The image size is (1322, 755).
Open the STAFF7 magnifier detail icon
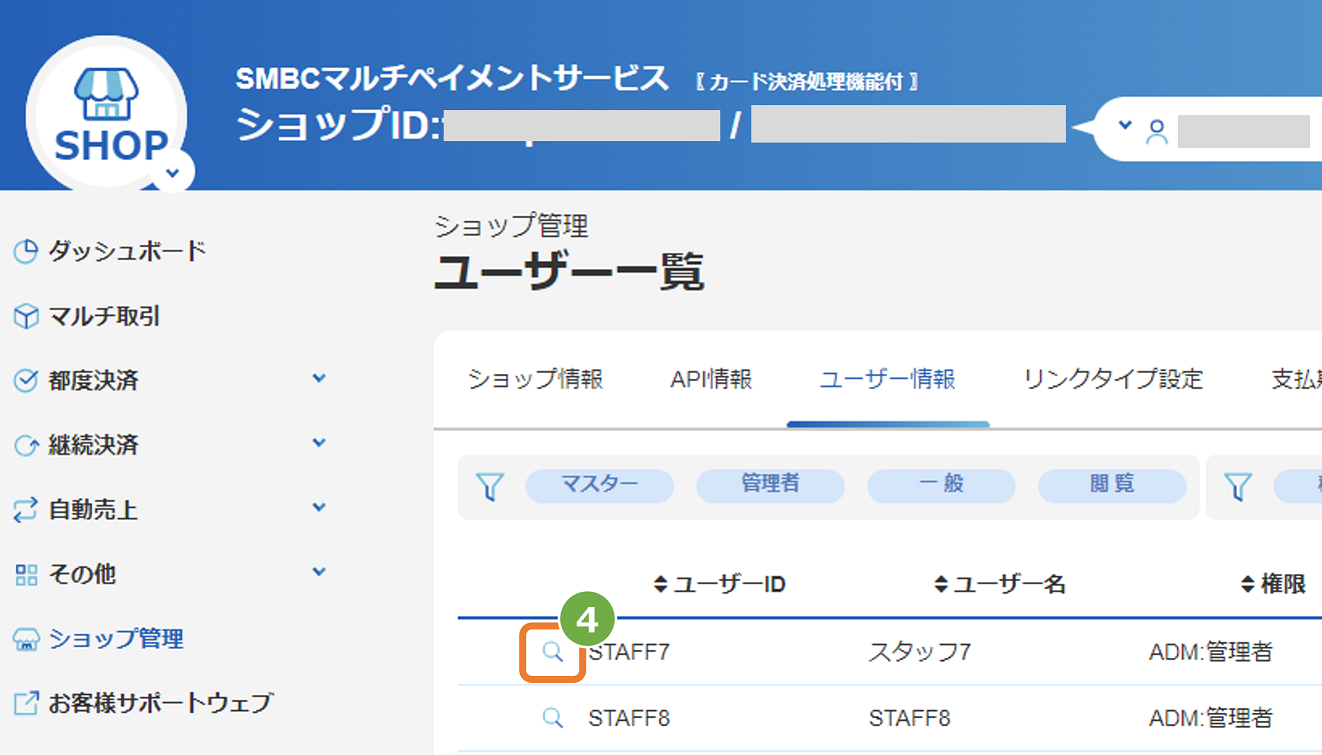click(552, 653)
